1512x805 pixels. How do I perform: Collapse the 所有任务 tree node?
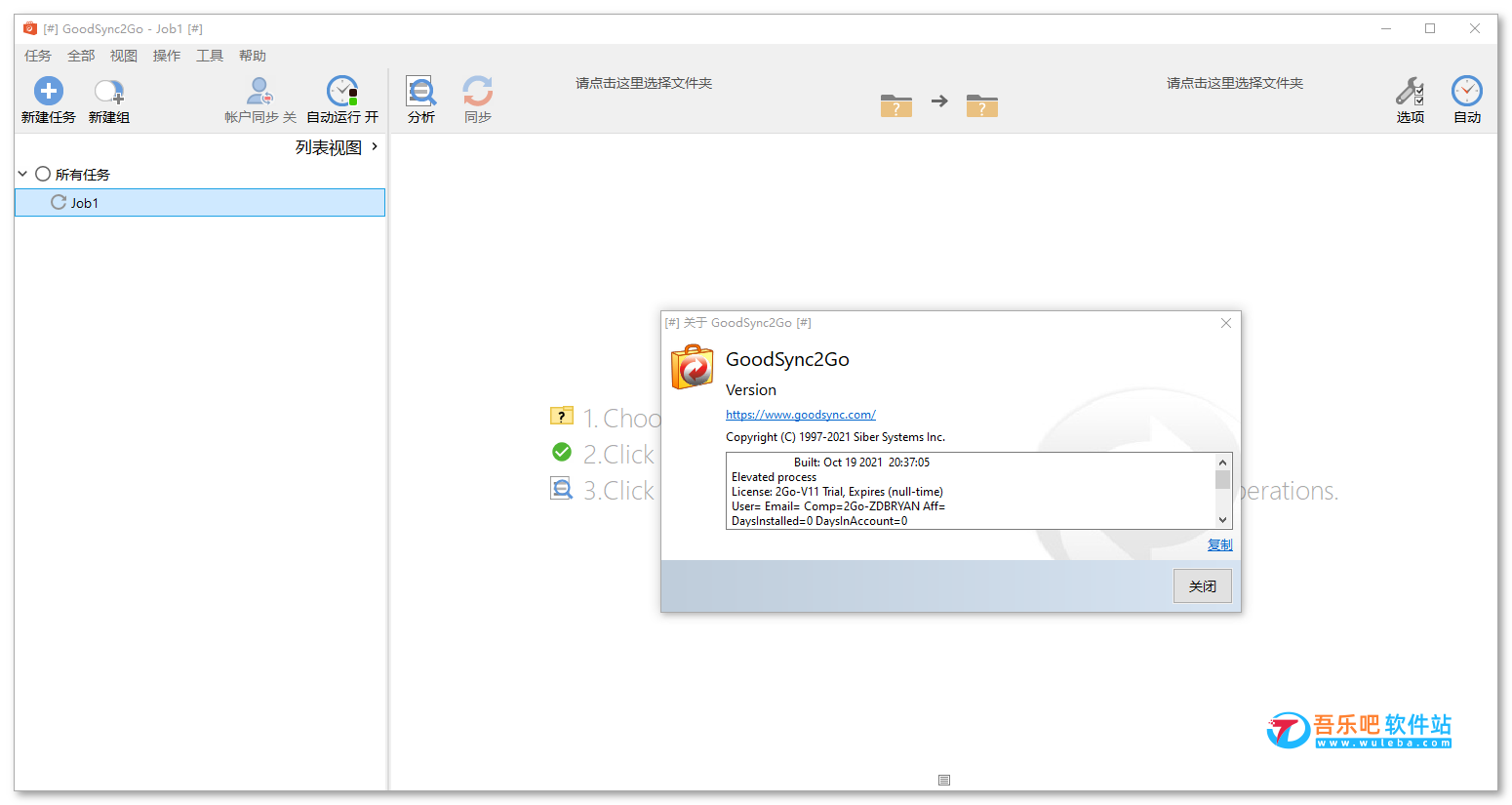(22, 174)
